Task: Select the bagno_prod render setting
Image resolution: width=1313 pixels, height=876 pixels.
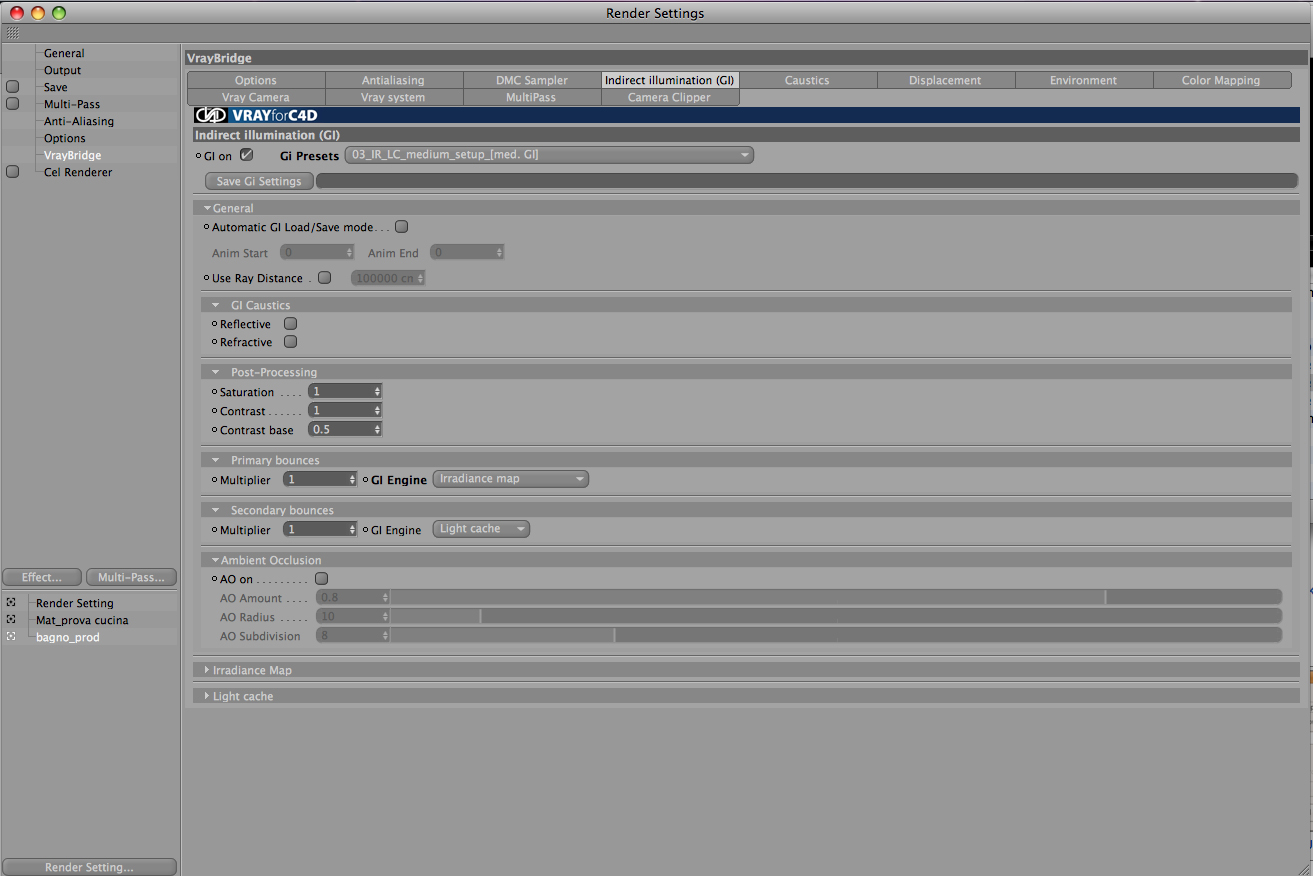Action: 68,637
